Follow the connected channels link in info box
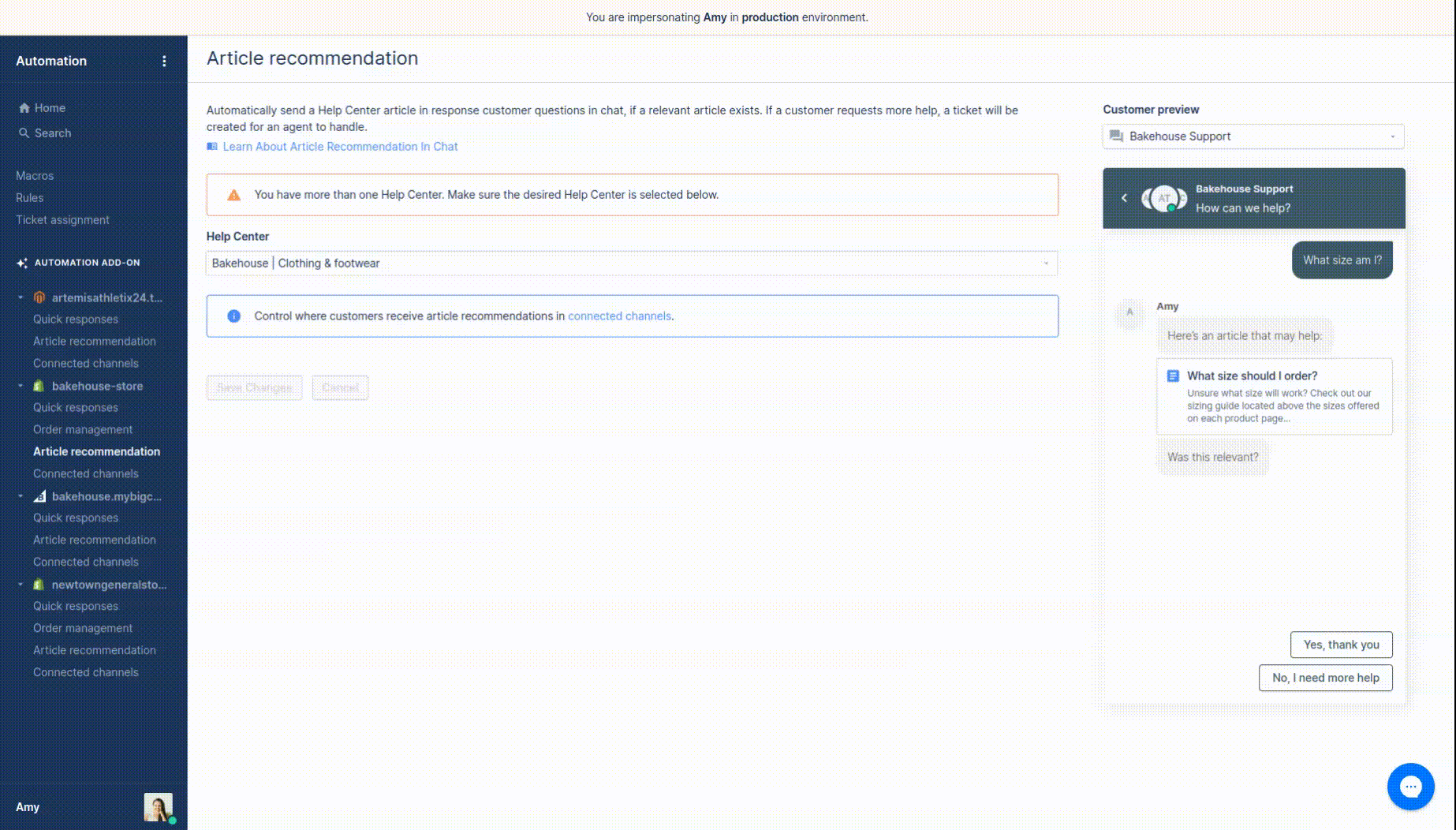The height and width of the screenshot is (830, 1456). (x=619, y=316)
